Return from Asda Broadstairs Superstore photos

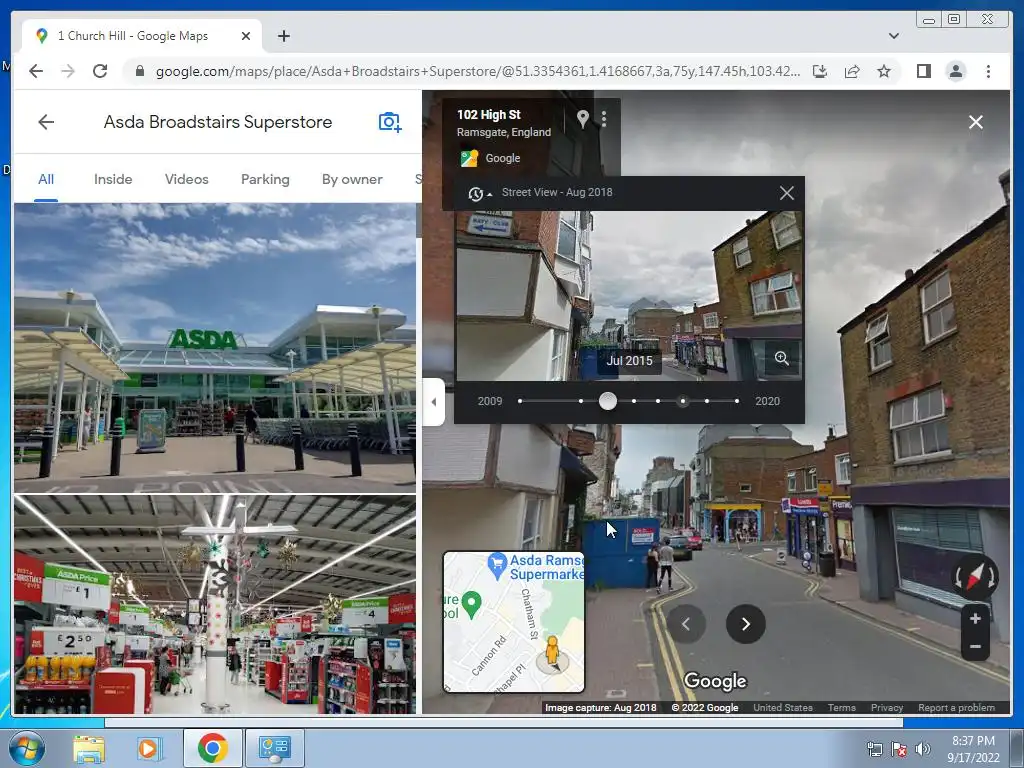46,122
